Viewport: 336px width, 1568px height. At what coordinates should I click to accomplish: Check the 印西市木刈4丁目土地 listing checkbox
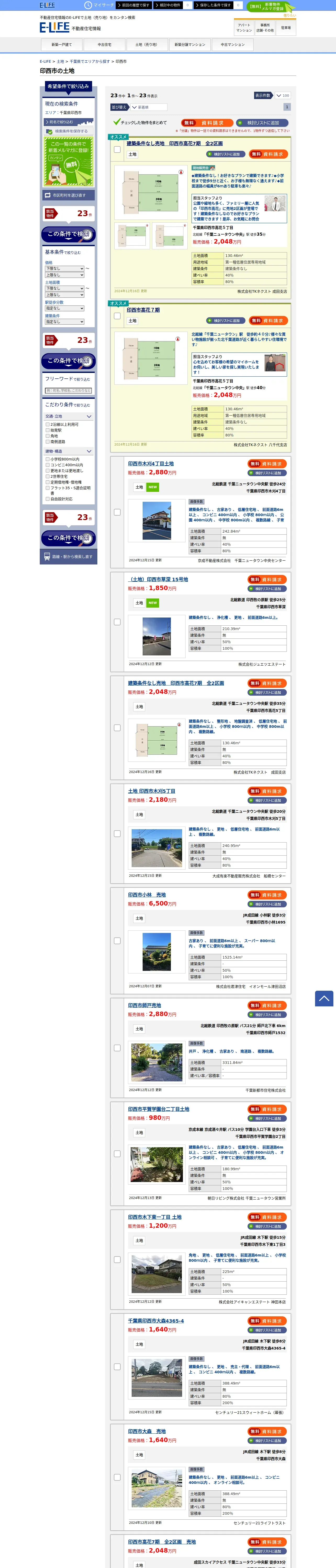pyautogui.click(x=117, y=512)
